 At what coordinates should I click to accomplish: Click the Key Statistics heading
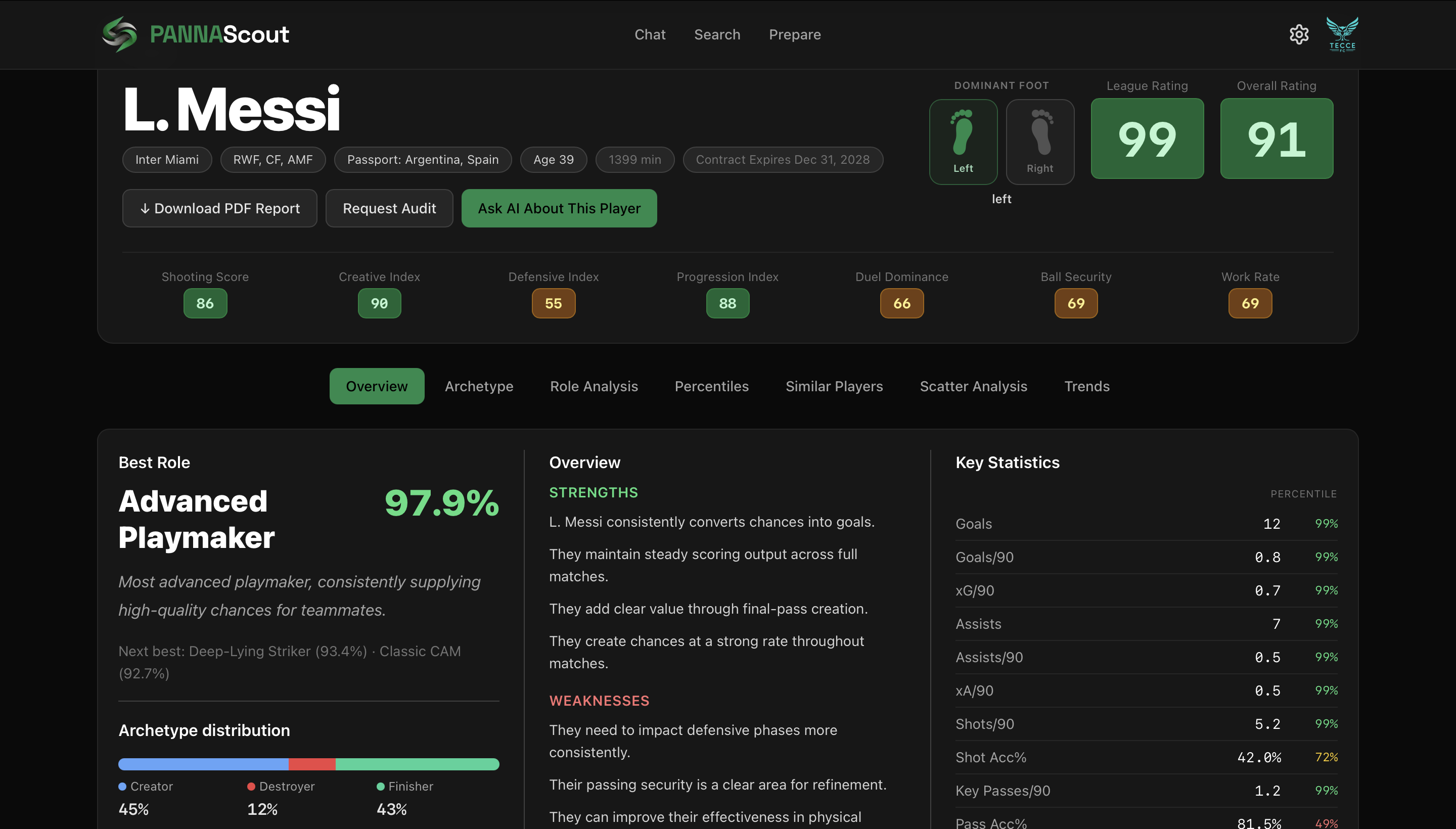coord(1007,463)
